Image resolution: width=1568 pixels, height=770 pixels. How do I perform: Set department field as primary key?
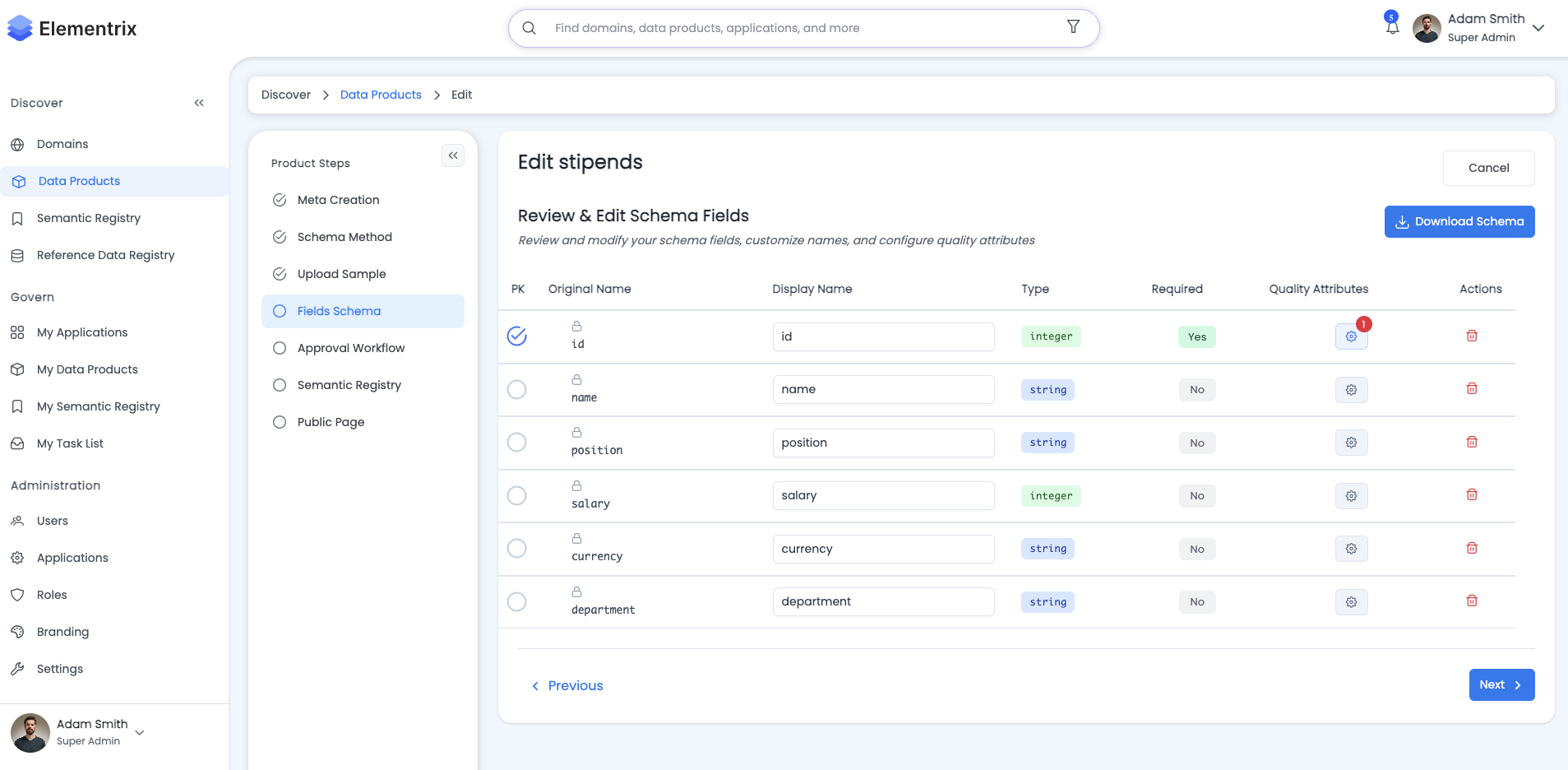pyautogui.click(x=517, y=601)
